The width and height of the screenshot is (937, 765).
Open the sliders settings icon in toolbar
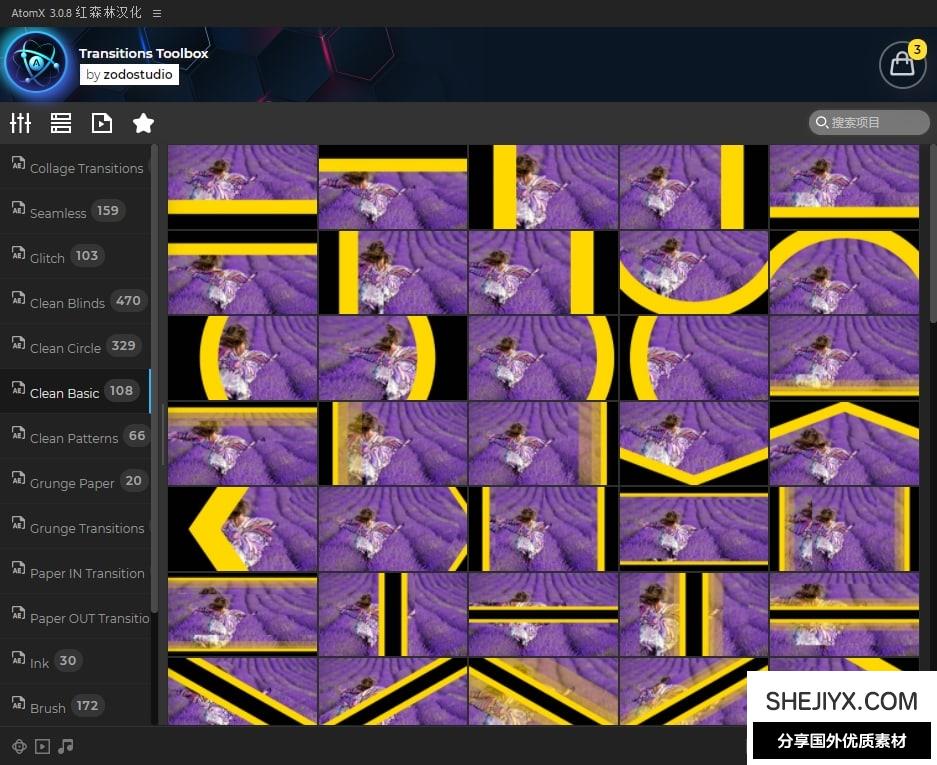(20, 123)
